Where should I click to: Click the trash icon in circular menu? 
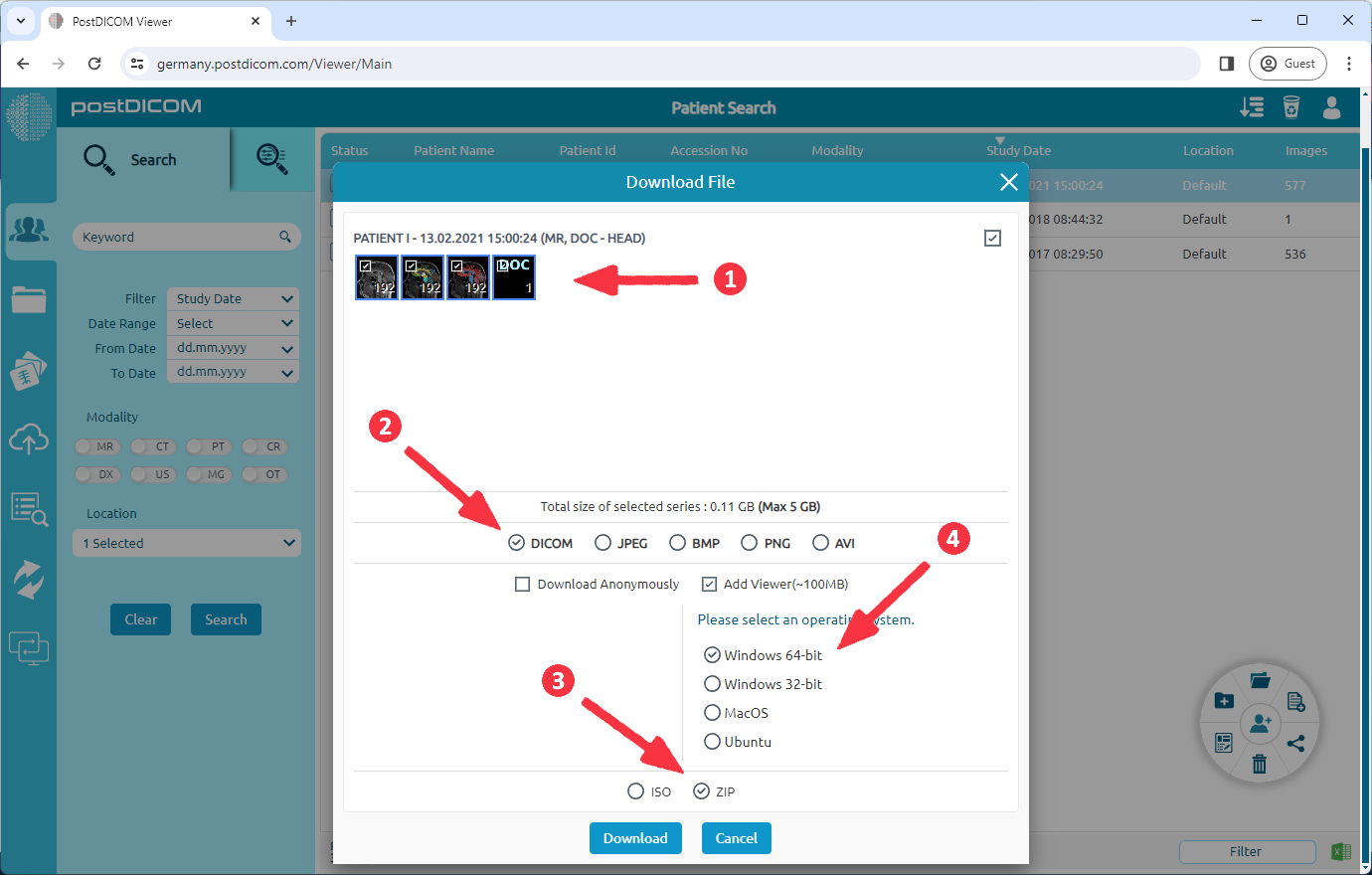(1259, 764)
